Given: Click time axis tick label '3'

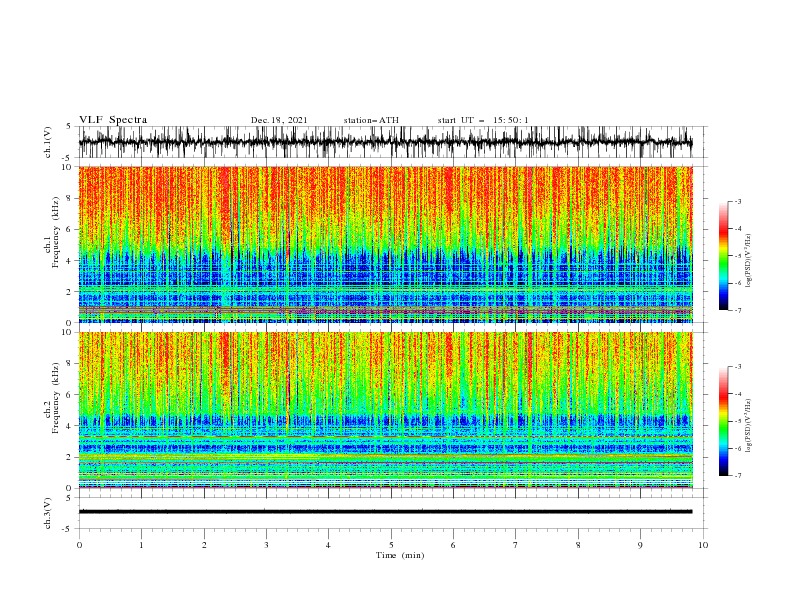Looking at the screenshot, I should pos(266,545).
